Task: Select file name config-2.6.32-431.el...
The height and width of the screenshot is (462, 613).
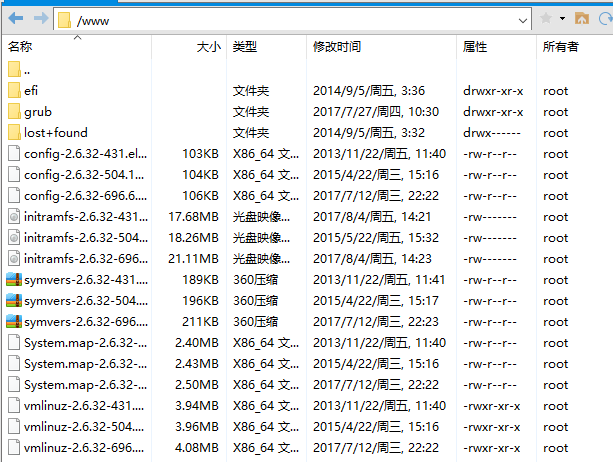Action: pyautogui.click(x=86, y=154)
